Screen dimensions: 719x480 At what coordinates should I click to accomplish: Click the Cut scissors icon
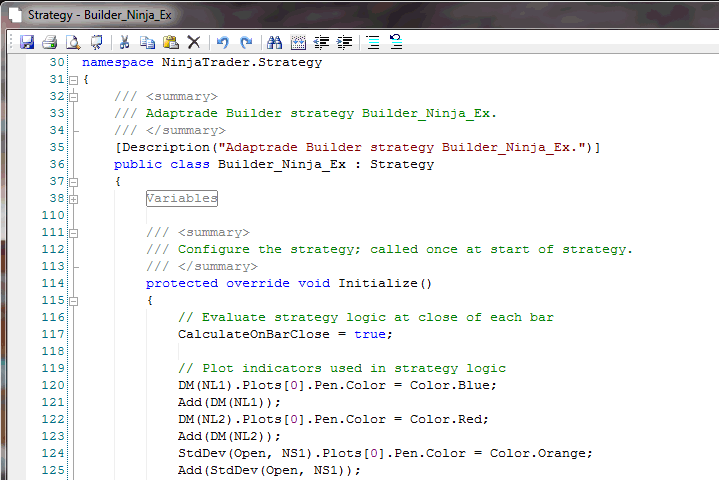[x=124, y=42]
